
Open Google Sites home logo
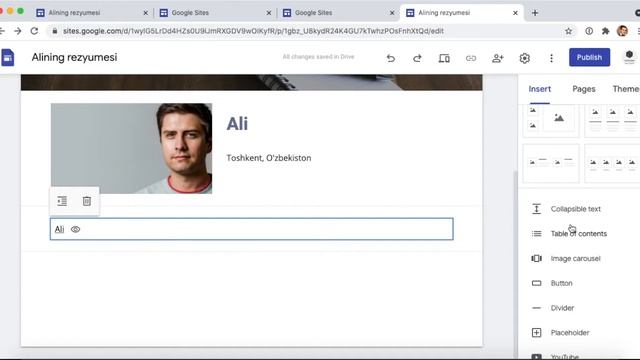(7, 57)
